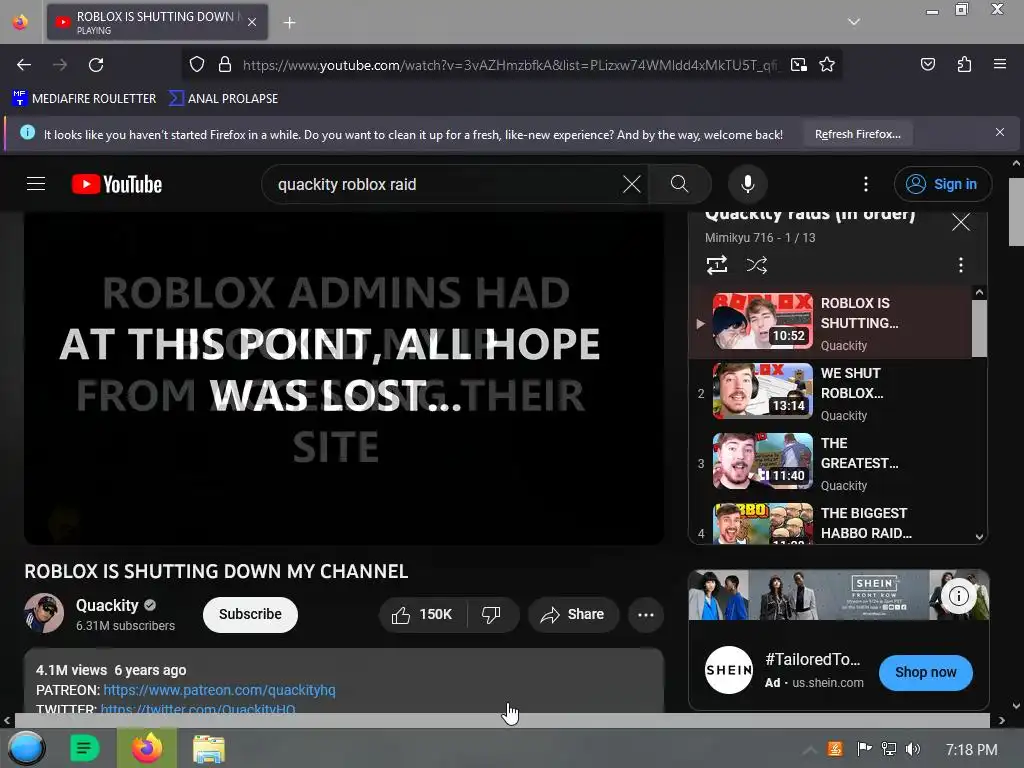
Task: Open a new tab with plus icon
Action: [289, 23]
